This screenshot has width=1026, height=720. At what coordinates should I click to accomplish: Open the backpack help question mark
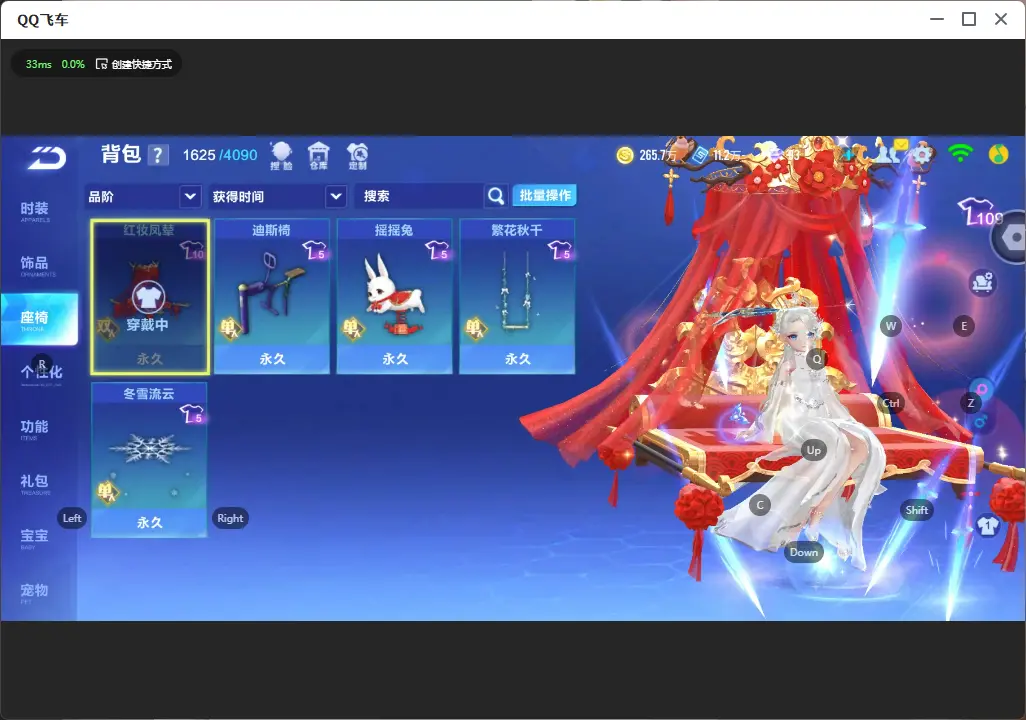tap(158, 155)
